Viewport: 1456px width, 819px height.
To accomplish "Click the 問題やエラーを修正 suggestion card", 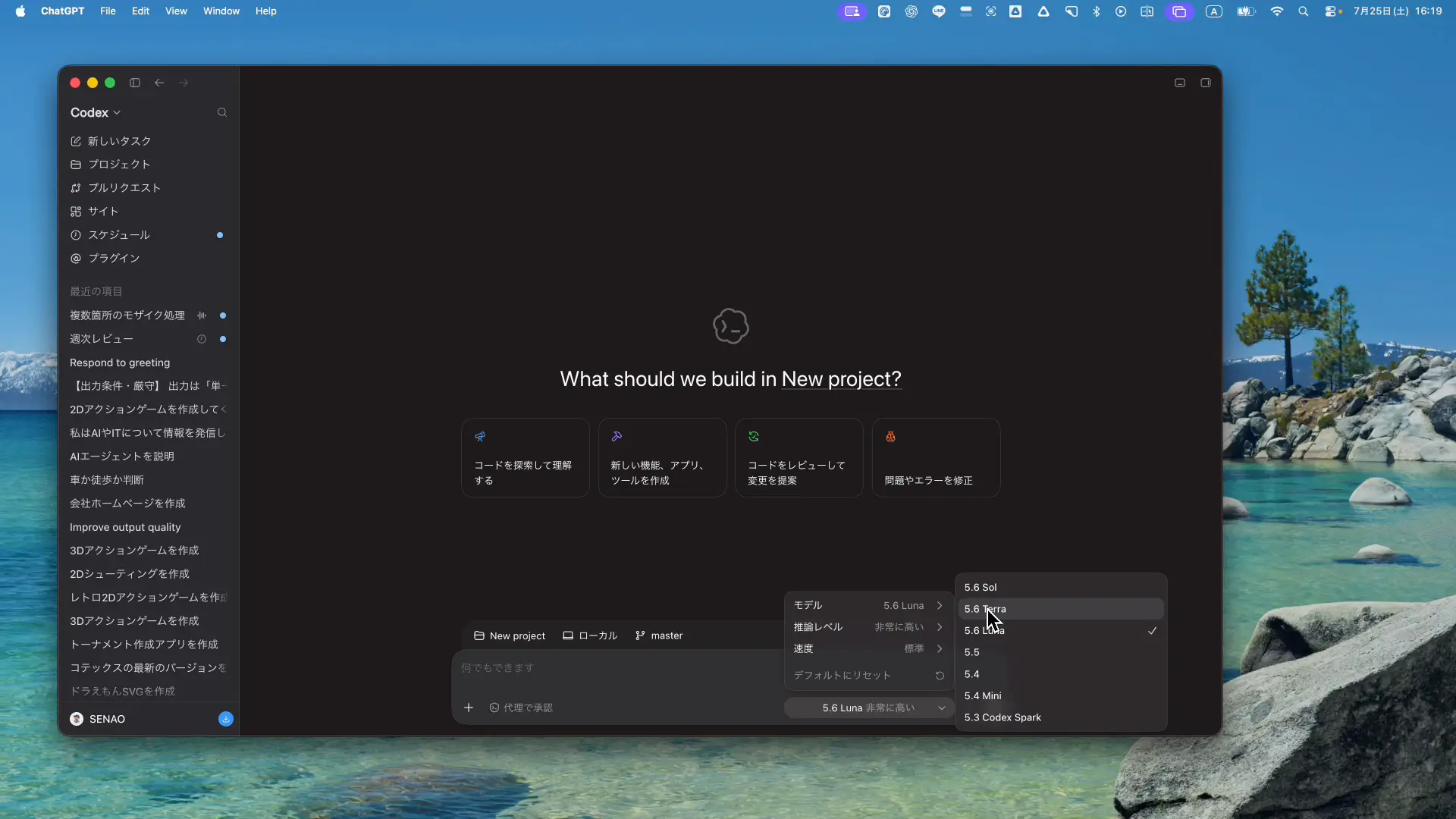I will pos(936,458).
